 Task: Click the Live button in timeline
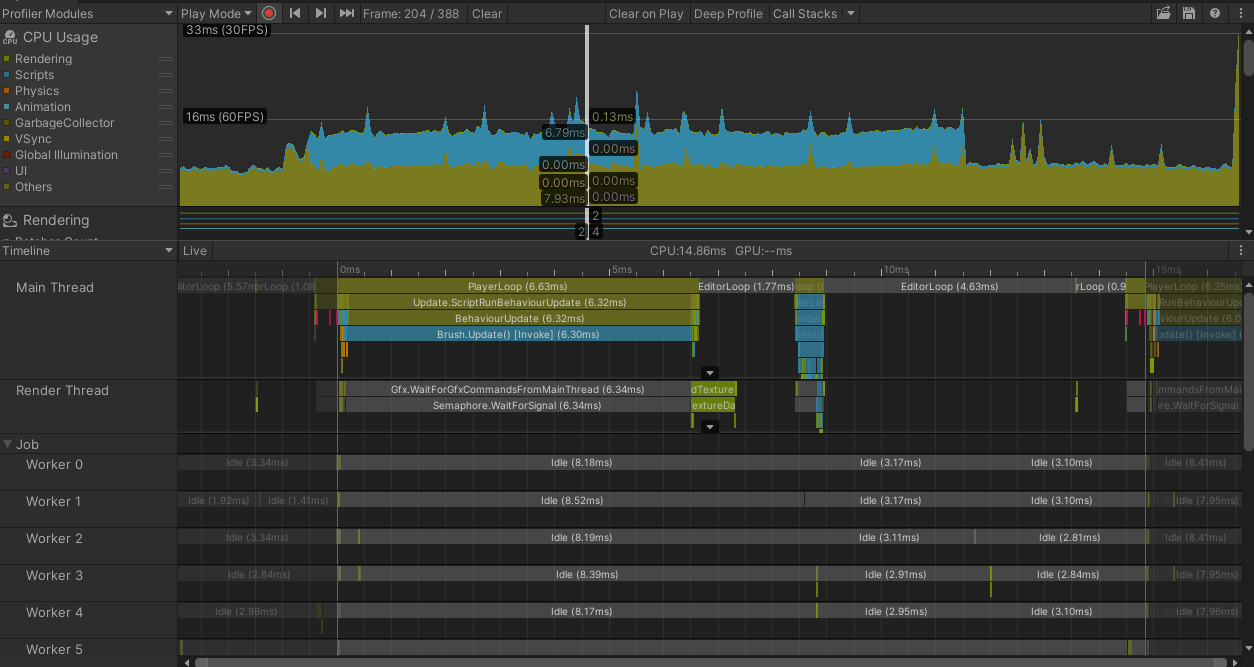coord(195,251)
